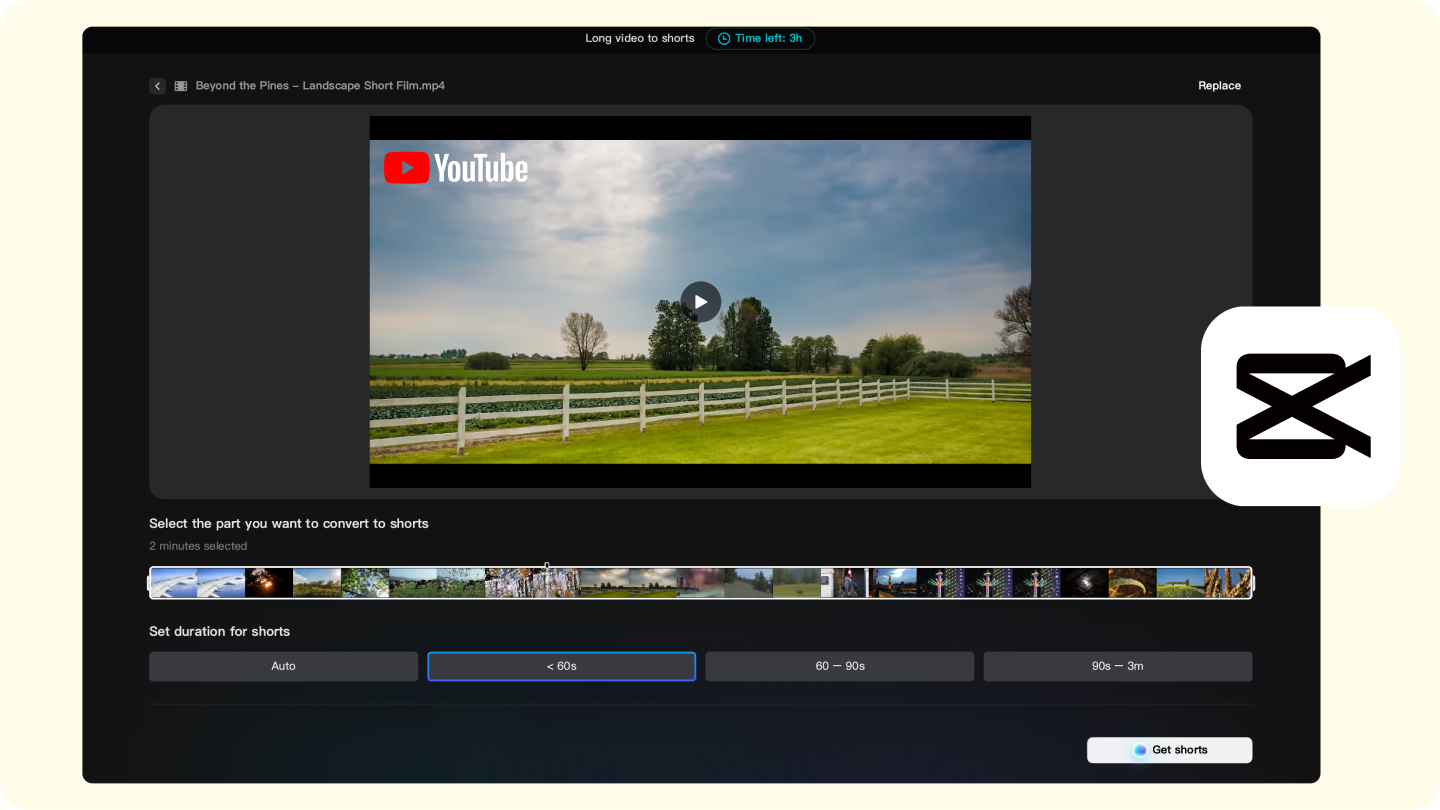Viewport: 1440px width, 810px height.
Task: Select the 60 — 90s duration option
Action: click(839, 666)
